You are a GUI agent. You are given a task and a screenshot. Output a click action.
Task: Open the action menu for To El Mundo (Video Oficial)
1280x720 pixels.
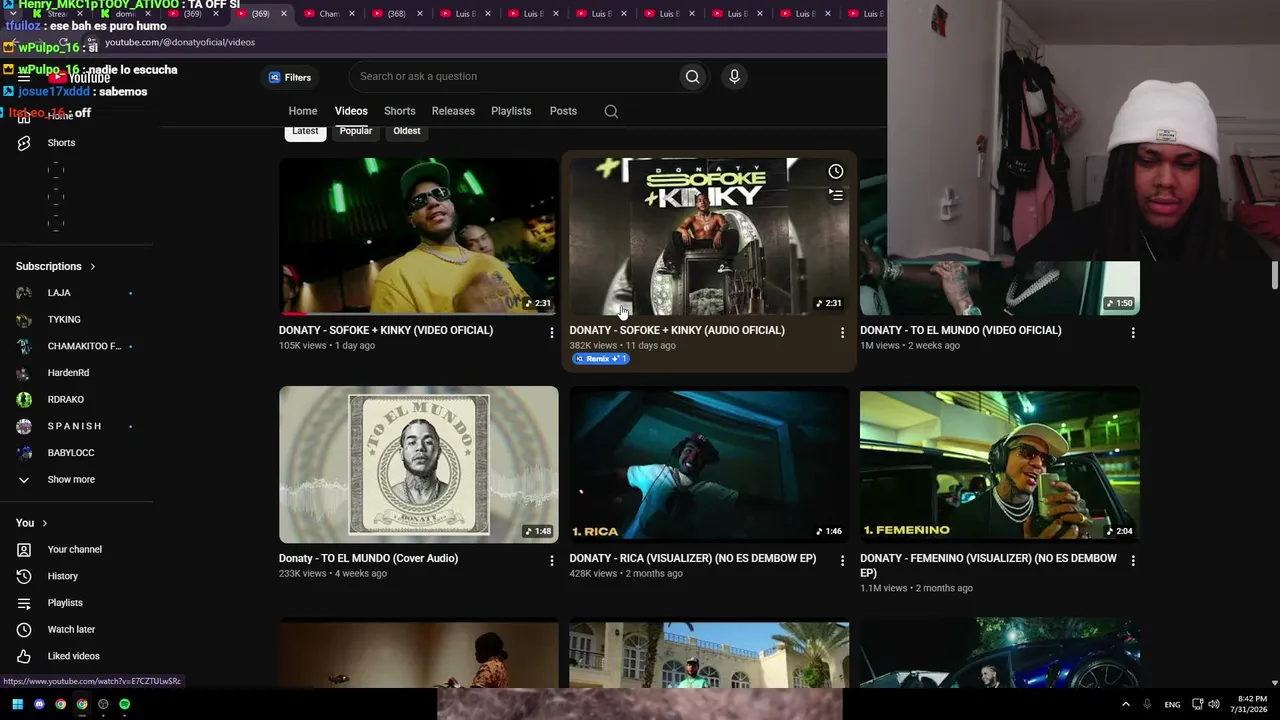click(1133, 332)
